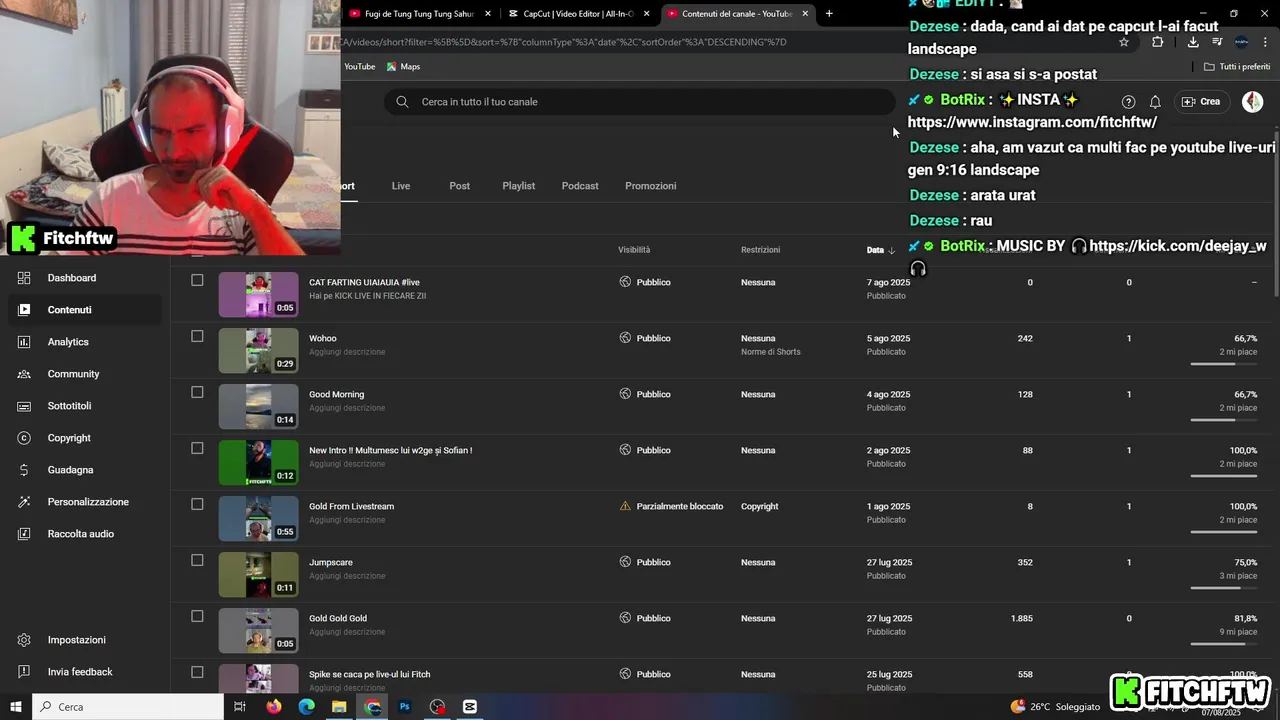The height and width of the screenshot is (720, 1280).
Task: Open the channel avatar menu
Action: pyautogui.click(x=1252, y=102)
